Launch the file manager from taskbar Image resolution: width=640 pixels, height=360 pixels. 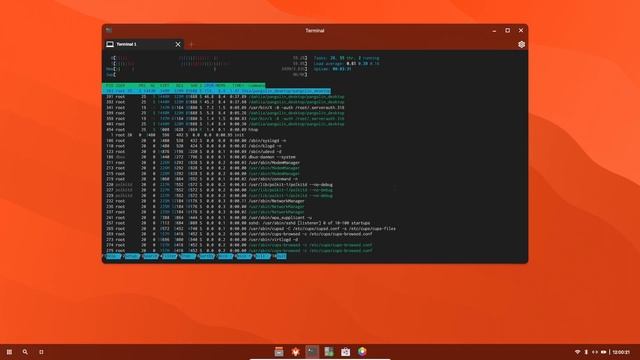[x=279, y=351]
